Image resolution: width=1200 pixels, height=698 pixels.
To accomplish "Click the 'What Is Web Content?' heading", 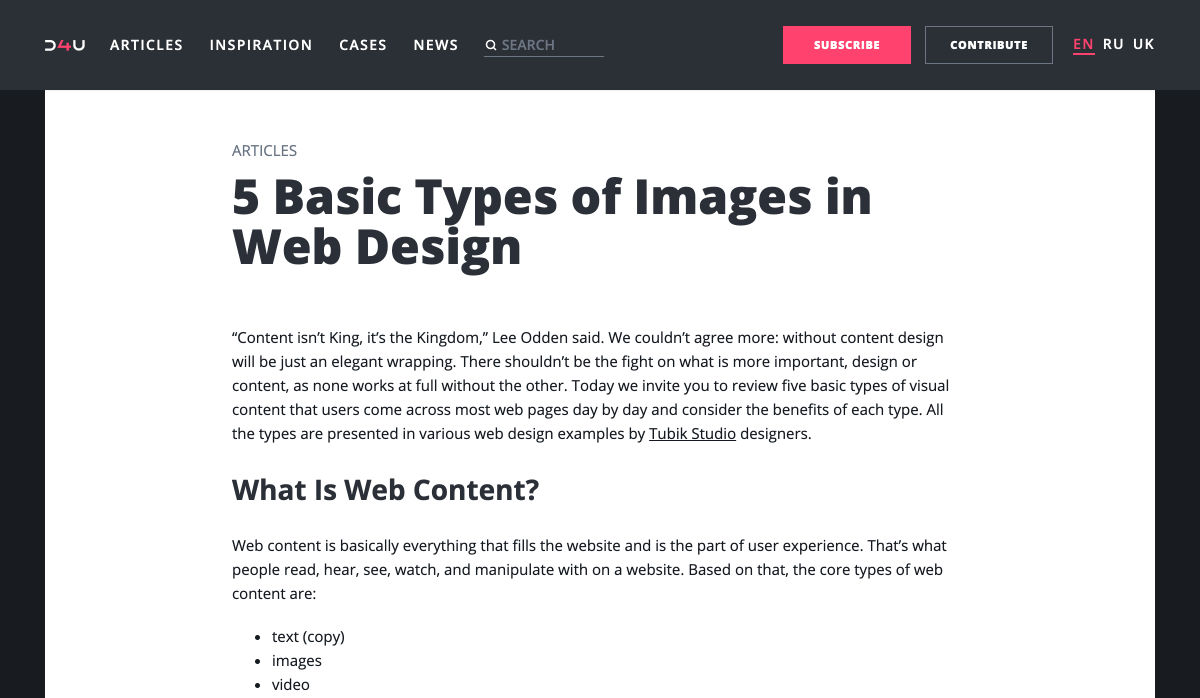I will pyautogui.click(x=385, y=490).
